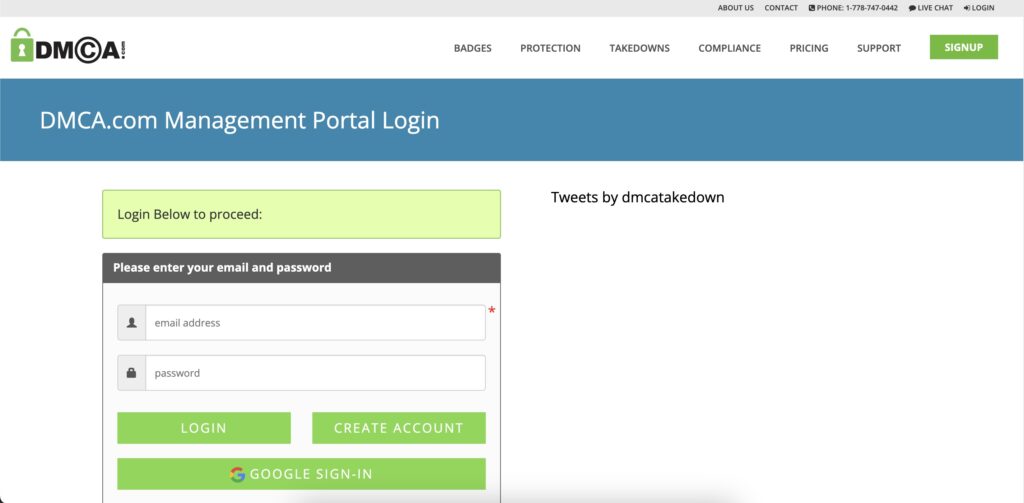The height and width of the screenshot is (503, 1024).
Task: Click the user icon beside email field
Action: click(x=132, y=323)
